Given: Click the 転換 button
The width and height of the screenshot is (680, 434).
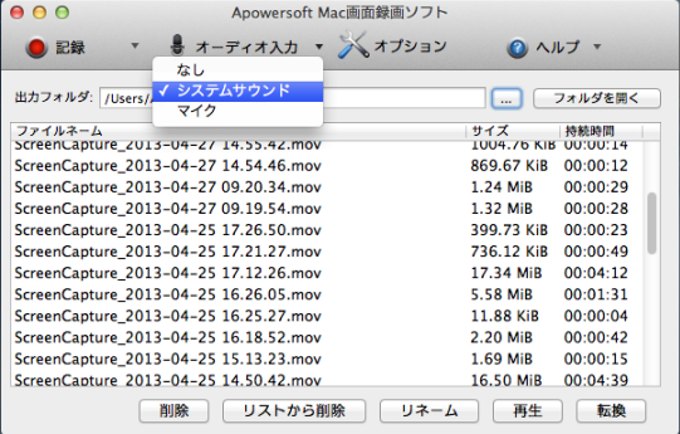Looking at the screenshot, I should (x=611, y=411).
